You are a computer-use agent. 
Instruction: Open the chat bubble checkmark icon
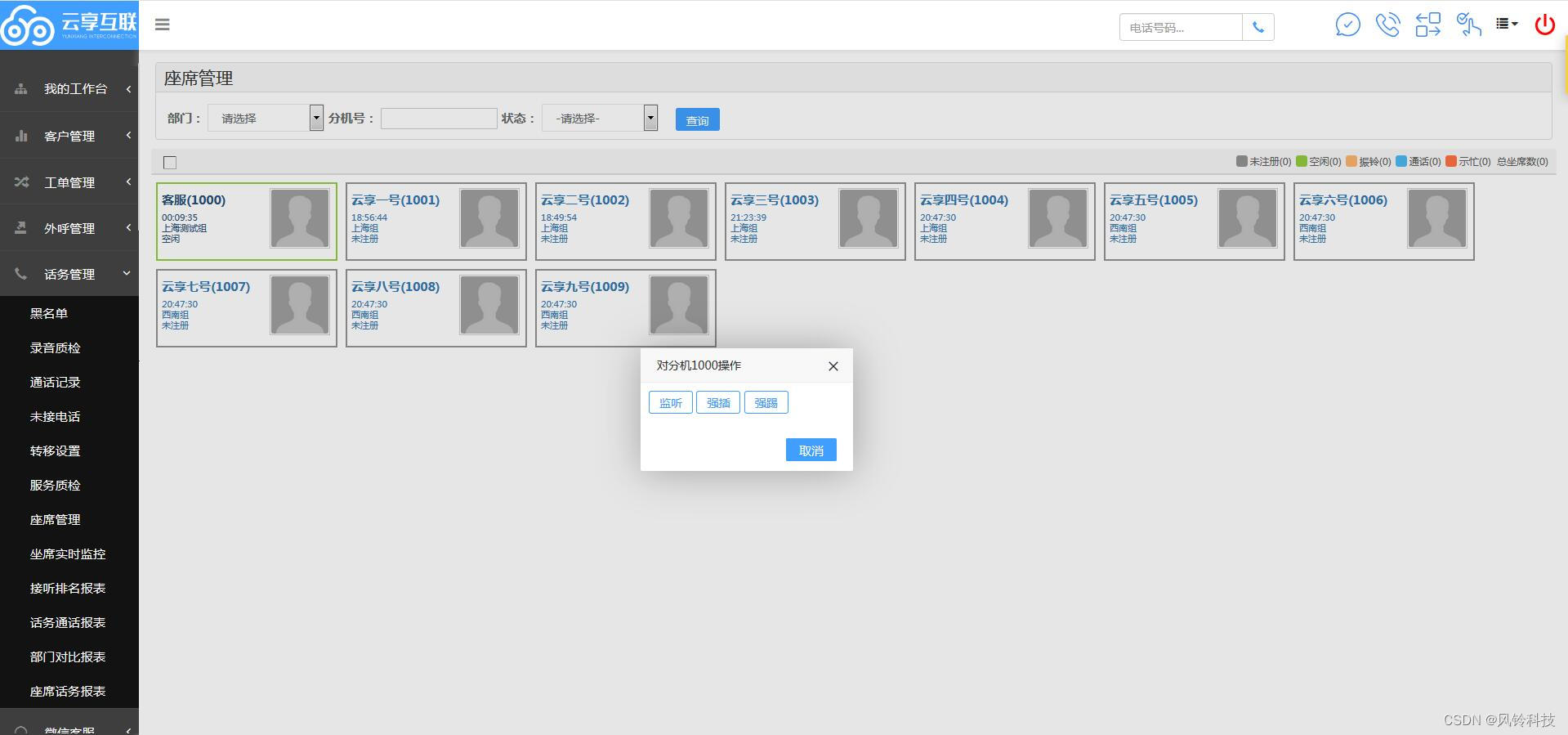tap(1347, 25)
